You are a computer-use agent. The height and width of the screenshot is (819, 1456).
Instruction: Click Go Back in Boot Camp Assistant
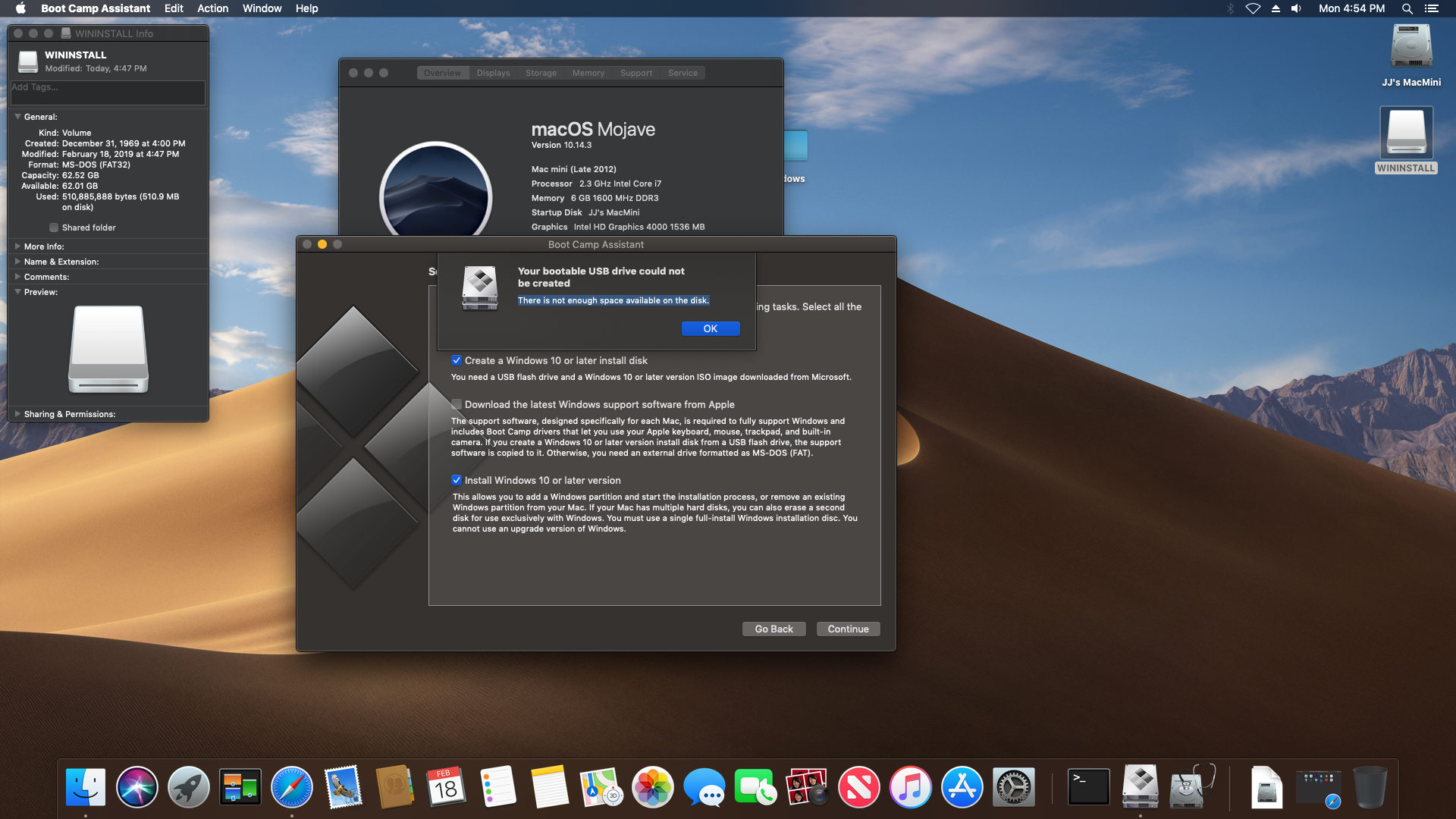775,628
